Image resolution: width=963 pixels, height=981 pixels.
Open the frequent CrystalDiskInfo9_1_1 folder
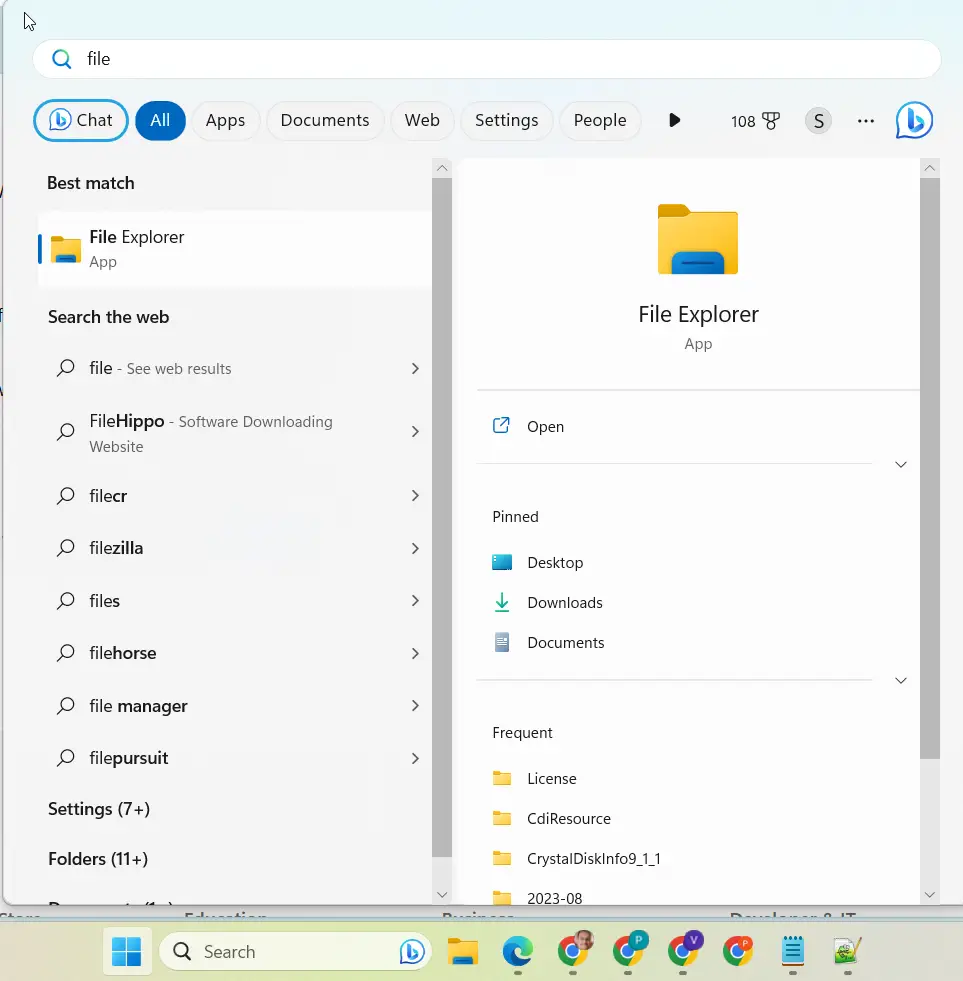(593, 858)
